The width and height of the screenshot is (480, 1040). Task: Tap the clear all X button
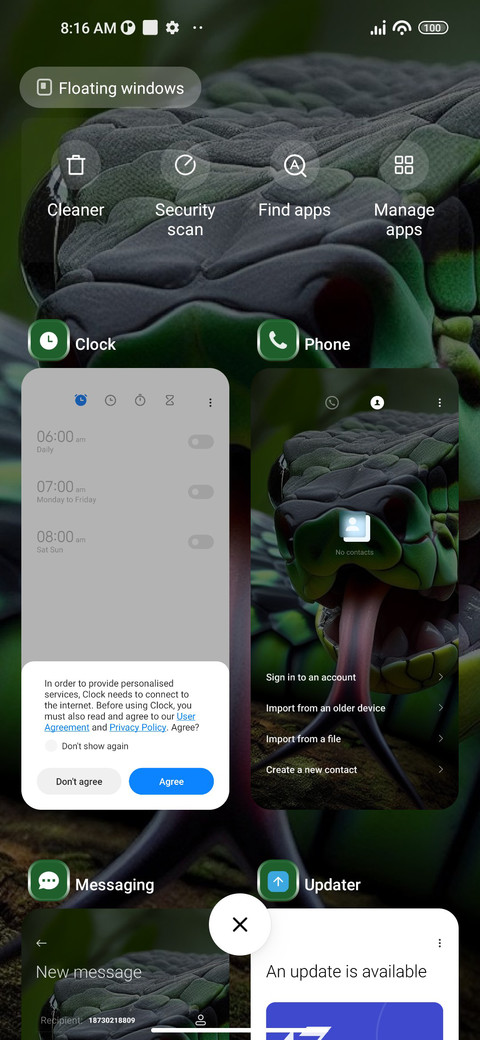240,924
